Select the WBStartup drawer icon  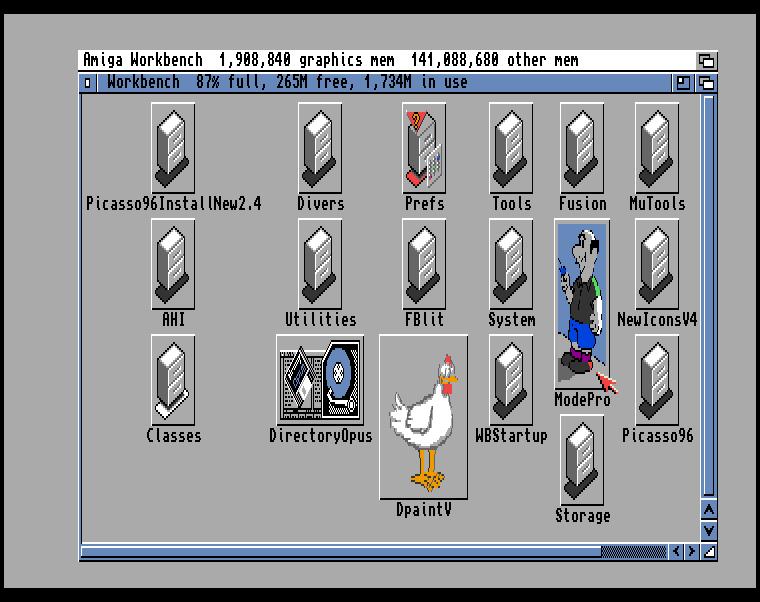point(511,380)
